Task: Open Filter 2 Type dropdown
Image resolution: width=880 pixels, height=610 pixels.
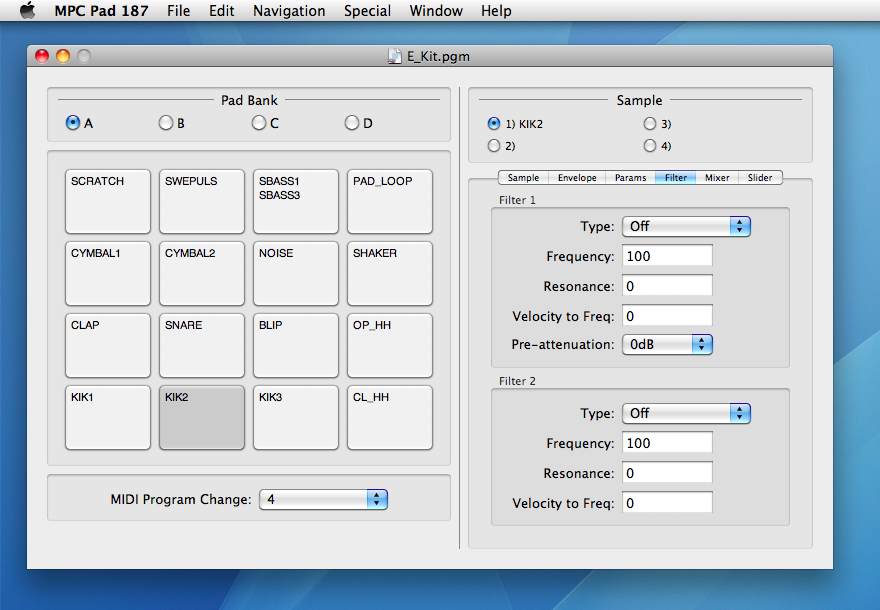Action: 686,413
